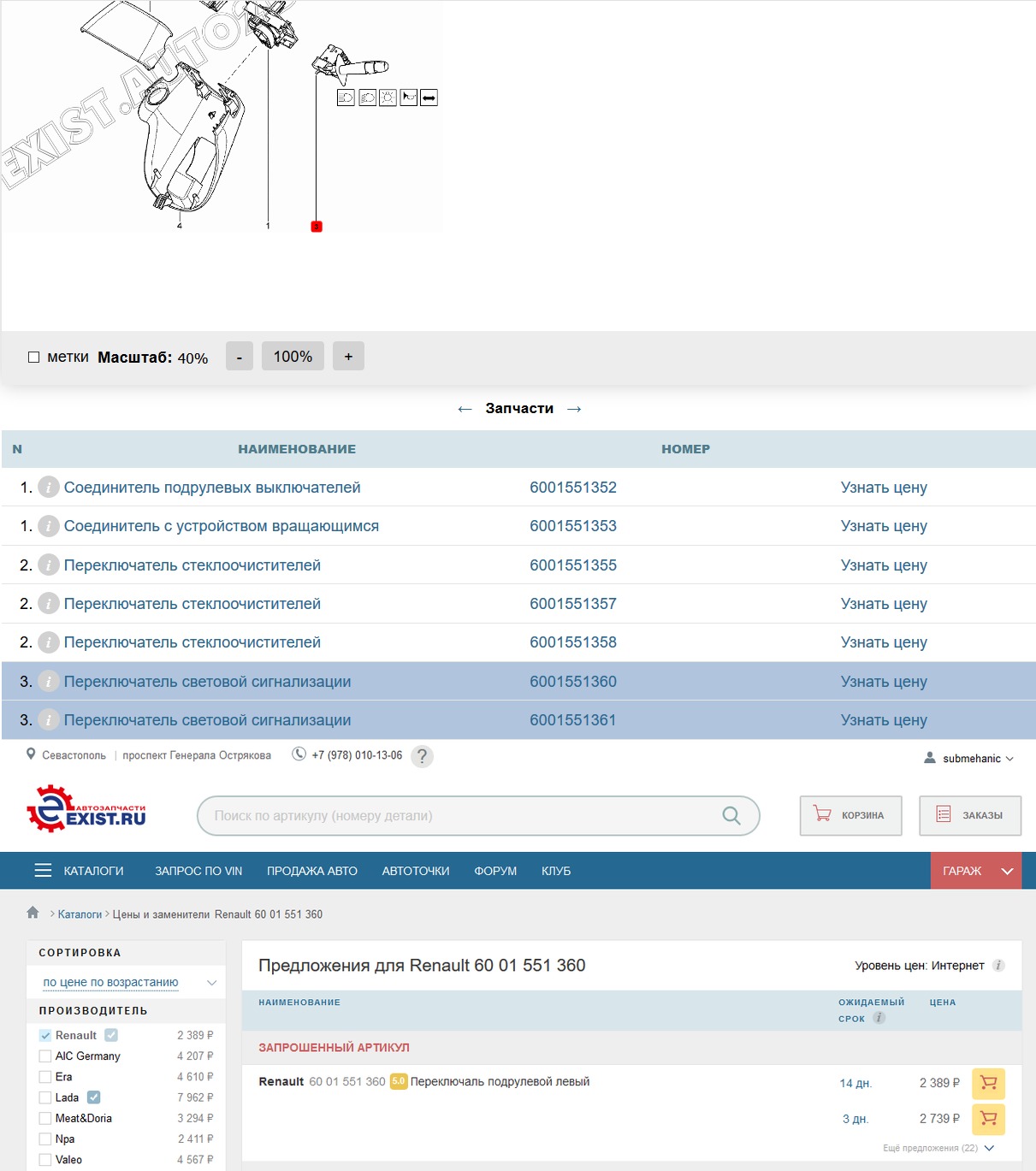Open info icon for part 6001551353
The height and width of the screenshot is (1171, 1036).
49,526
